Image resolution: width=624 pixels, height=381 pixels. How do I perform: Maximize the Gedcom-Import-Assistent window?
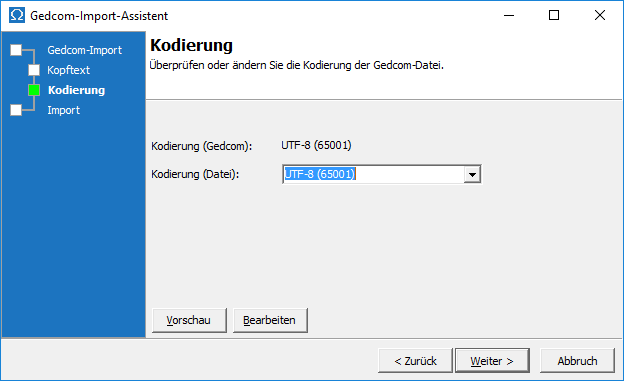click(x=554, y=16)
